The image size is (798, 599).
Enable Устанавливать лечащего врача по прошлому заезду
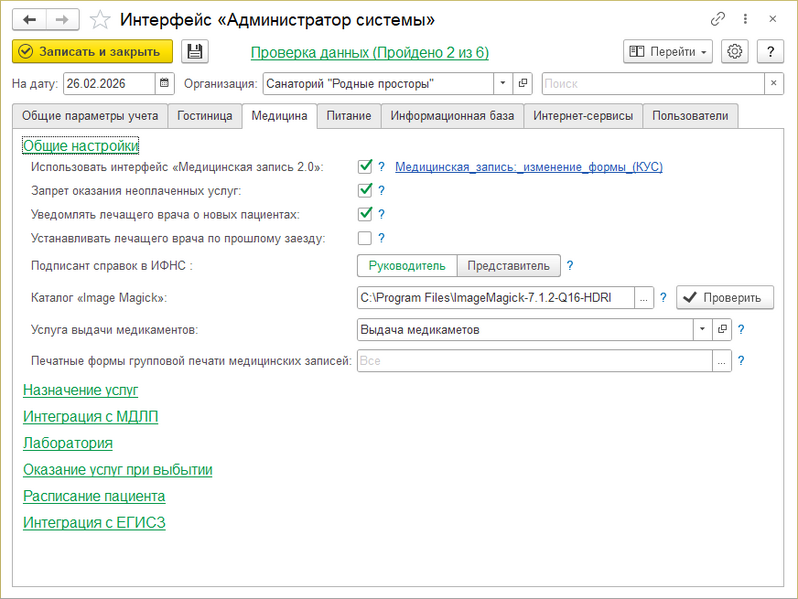pos(365,238)
